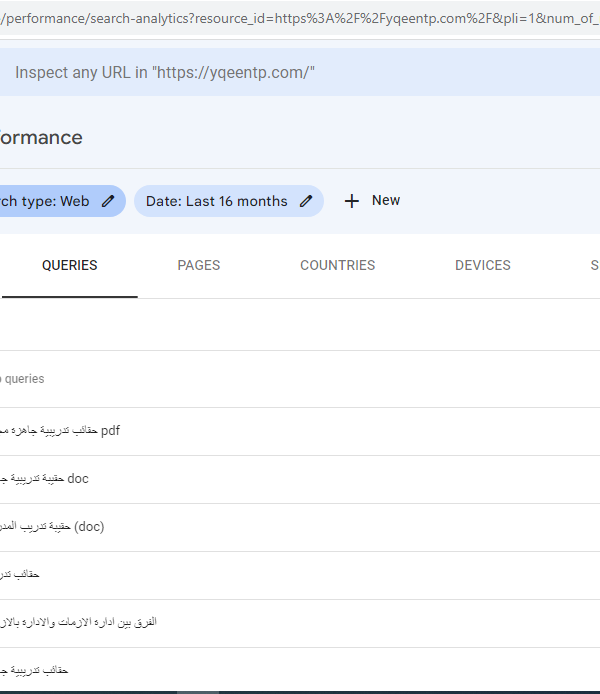Add a New filter
Image resolution: width=600 pixels, height=694 pixels.
pyautogui.click(x=373, y=200)
